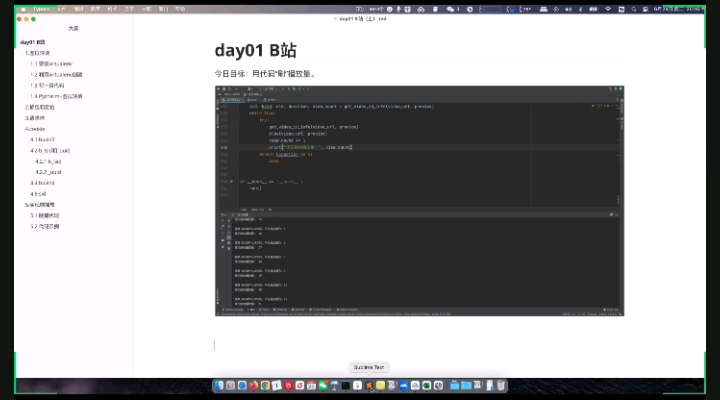Image resolution: width=720 pixels, height=400 pixels.
Task: Open the green Excel icon in Dock
Action: (x=426, y=385)
